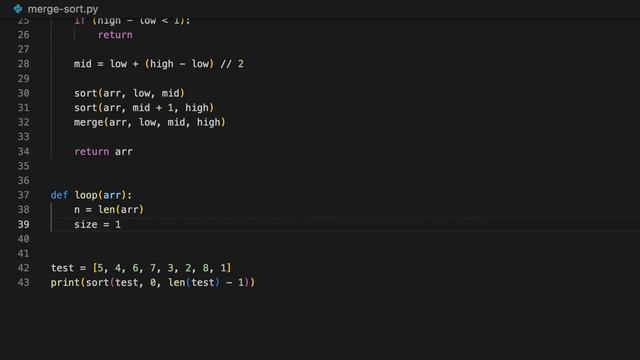Click line number 26 in the gutter

pyautogui.click(x=24, y=35)
